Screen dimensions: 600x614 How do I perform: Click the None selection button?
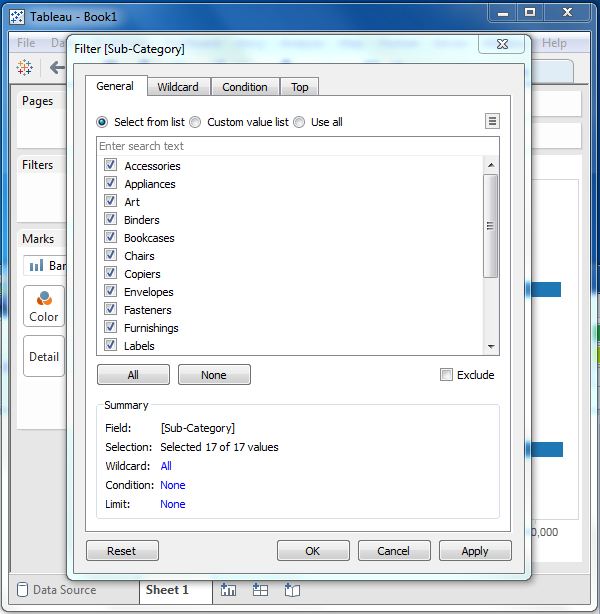click(x=214, y=375)
